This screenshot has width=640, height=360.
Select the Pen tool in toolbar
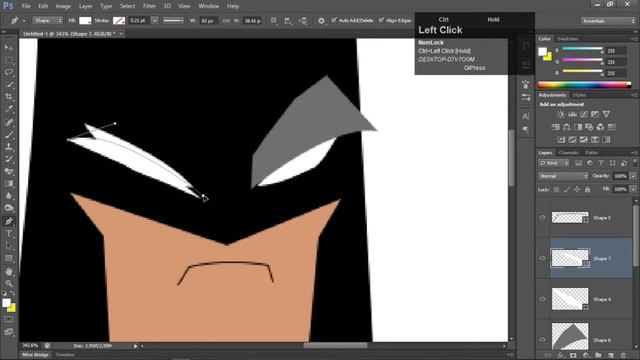pos(9,221)
